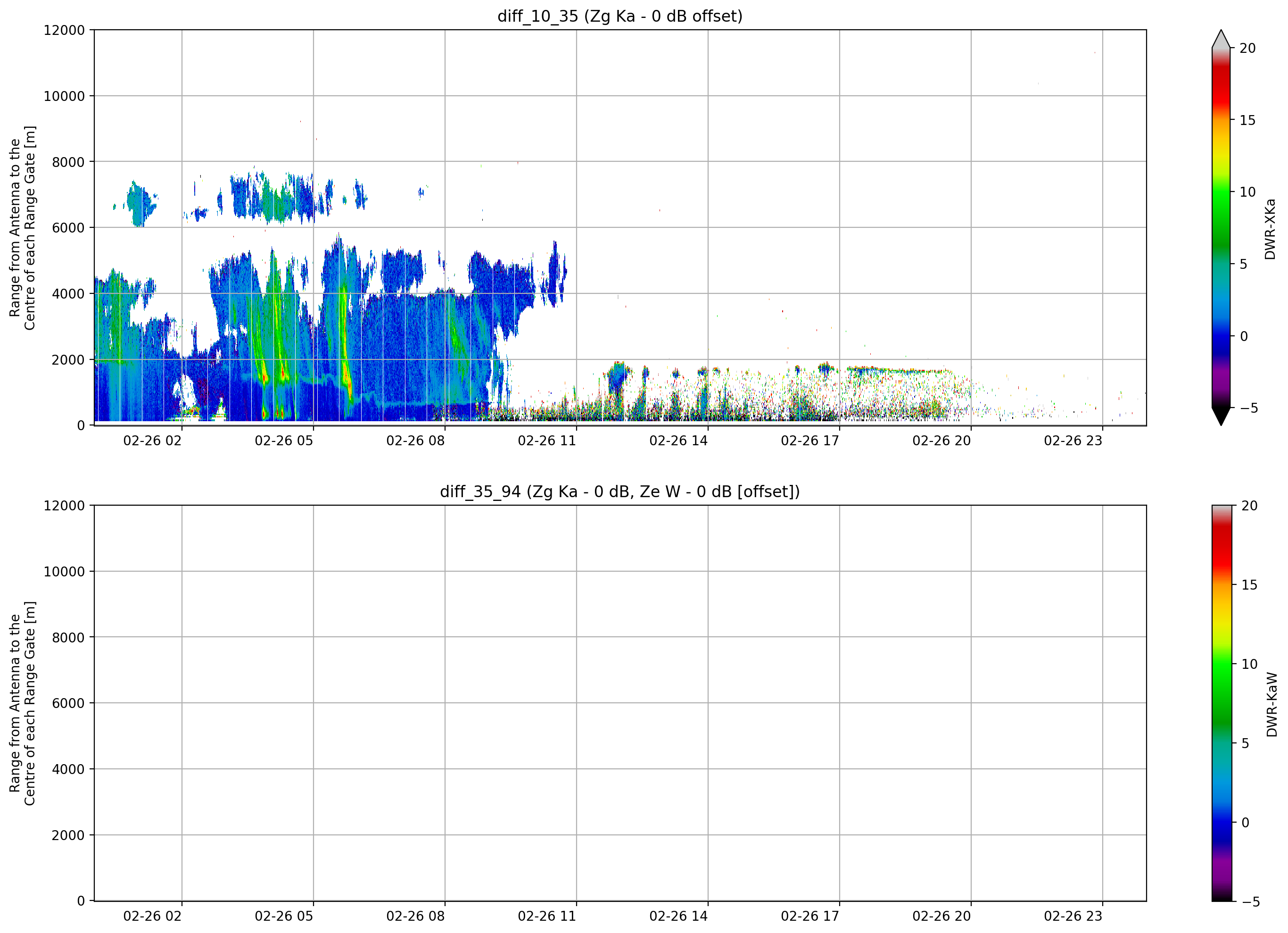
Task: Click "02-26 23" tick under the top plot
Action: click(x=1073, y=441)
